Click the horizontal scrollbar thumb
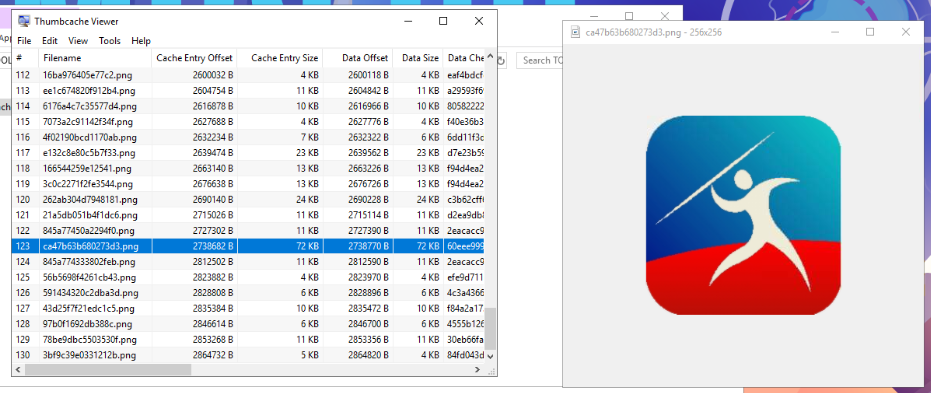The image size is (931, 393). 108,369
